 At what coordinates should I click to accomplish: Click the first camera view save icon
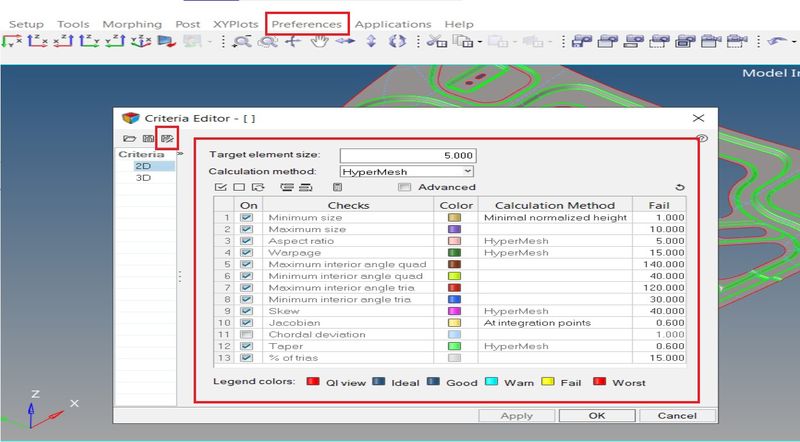tap(582, 41)
